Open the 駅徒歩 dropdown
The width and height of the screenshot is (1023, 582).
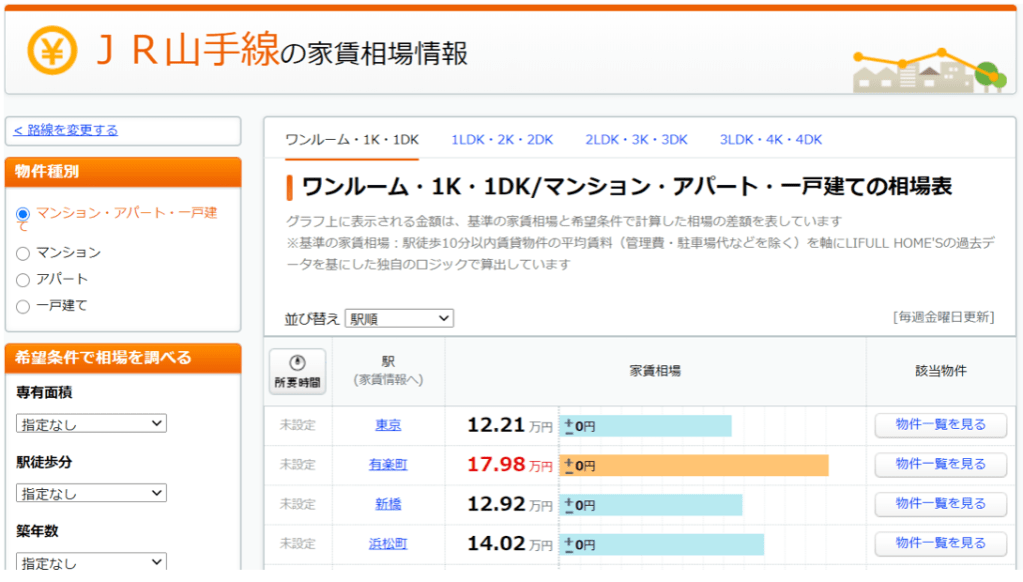[x=91, y=493]
